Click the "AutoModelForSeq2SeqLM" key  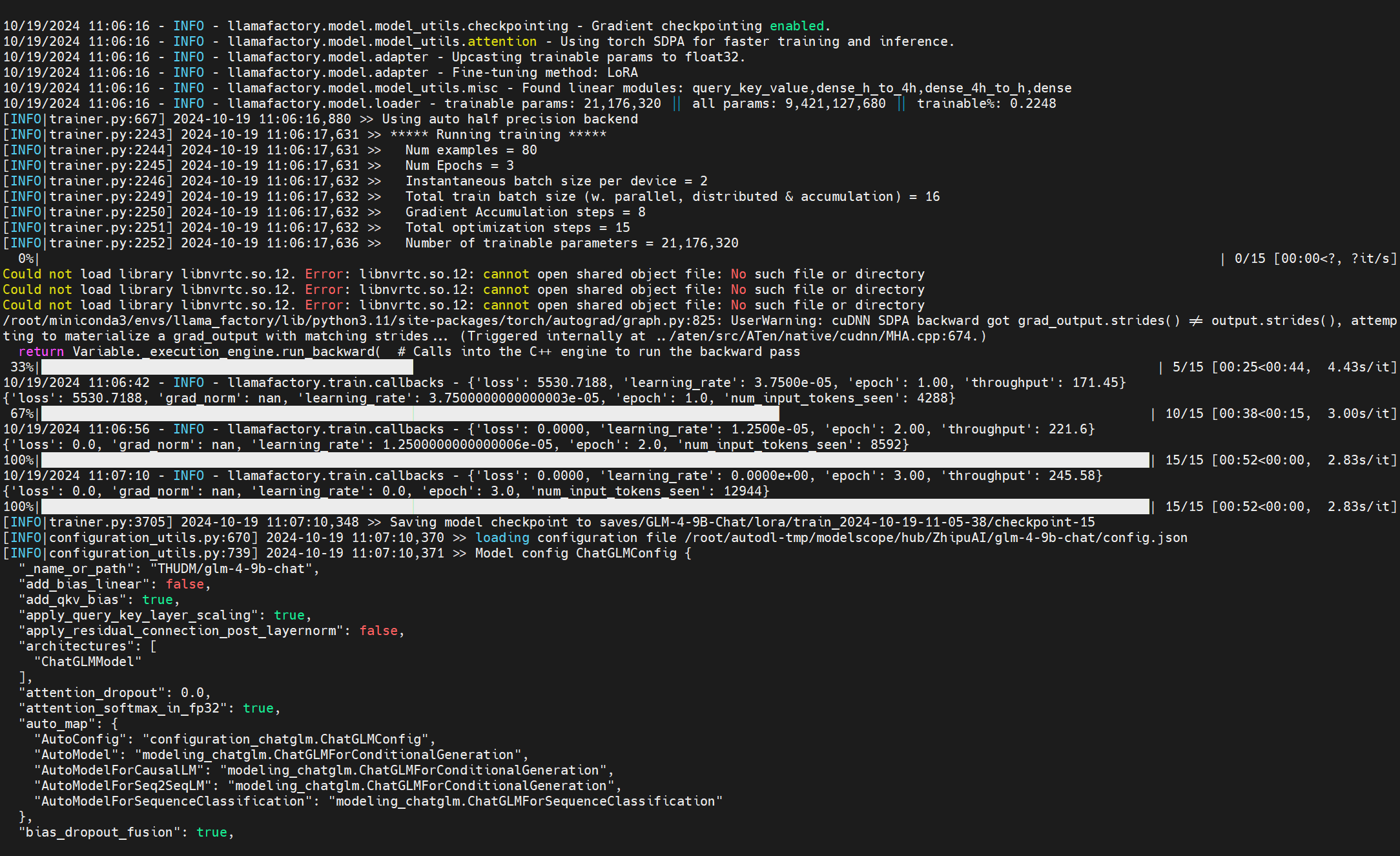[123, 786]
